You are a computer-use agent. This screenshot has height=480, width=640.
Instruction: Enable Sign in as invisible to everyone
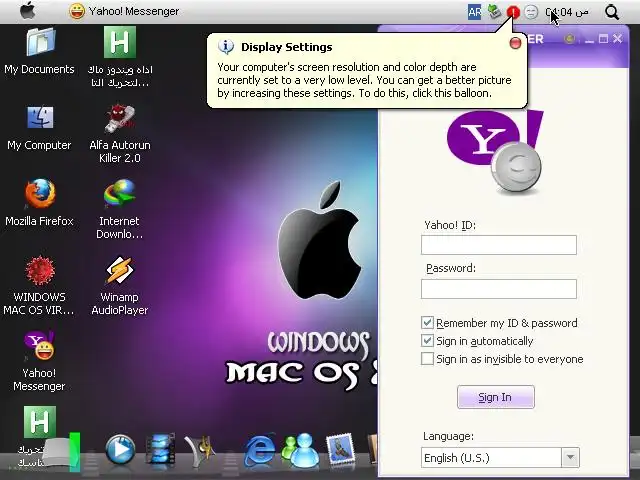[427, 359]
